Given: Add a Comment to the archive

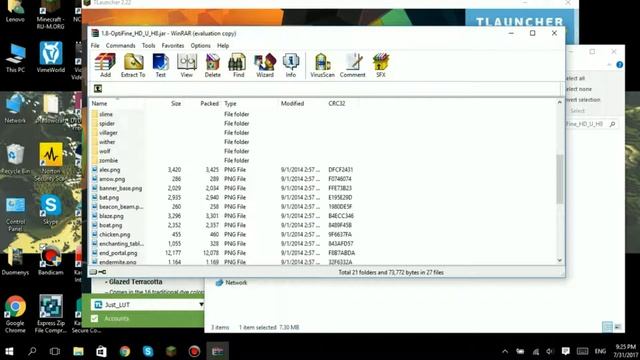Looking at the screenshot, I should tap(353, 65).
